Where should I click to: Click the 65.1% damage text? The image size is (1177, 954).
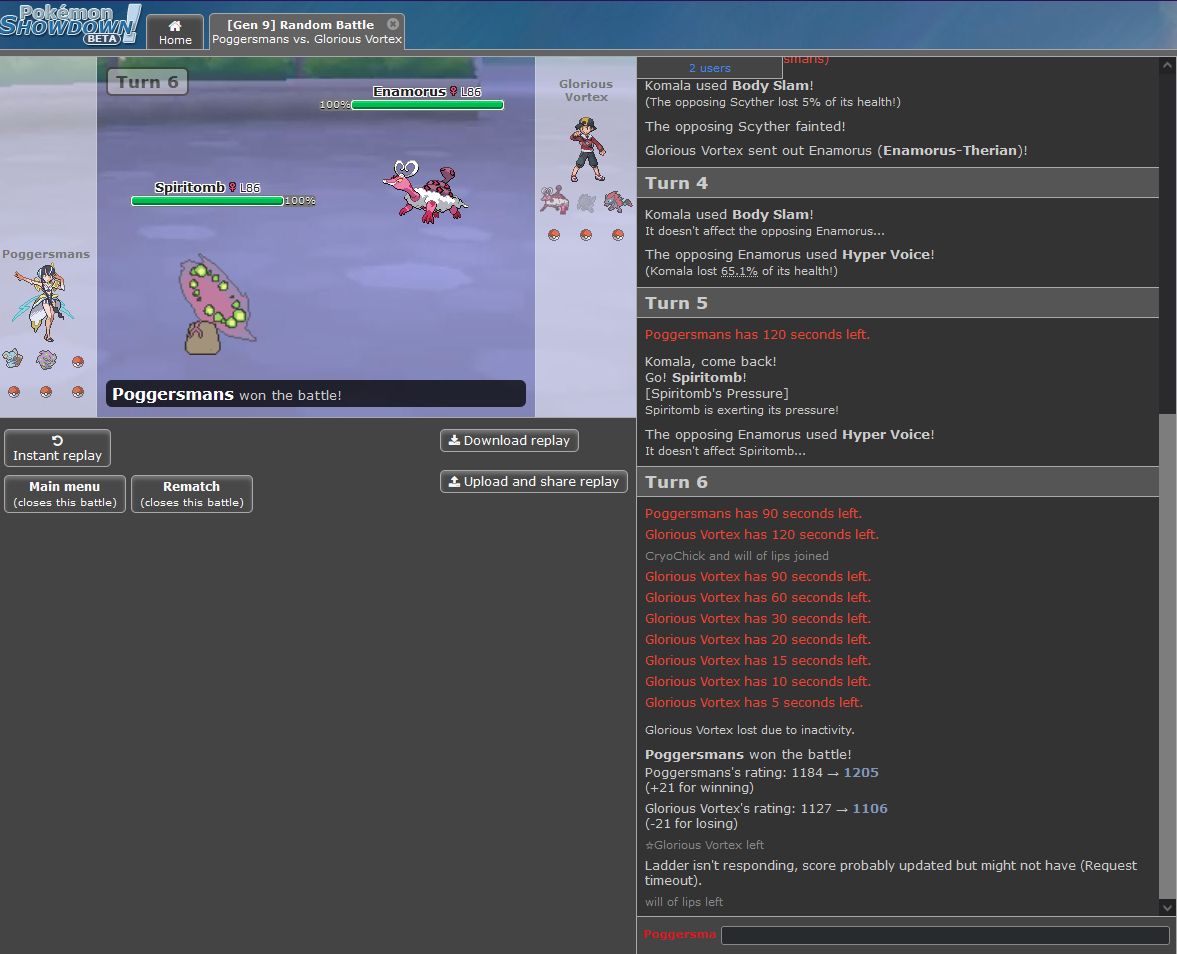pyautogui.click(x=739, y=271)
